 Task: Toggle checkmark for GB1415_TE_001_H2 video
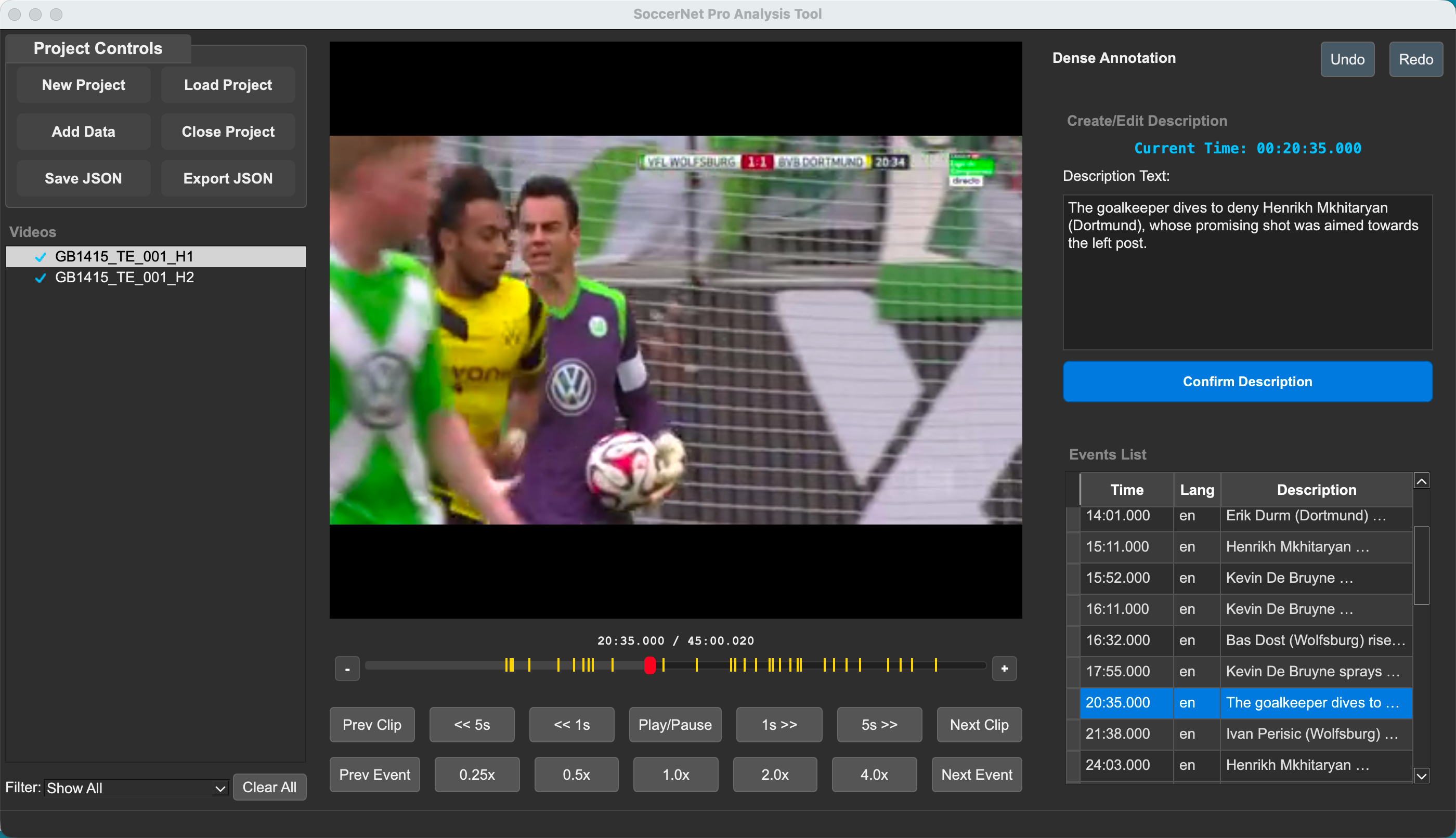click(41, 278)
